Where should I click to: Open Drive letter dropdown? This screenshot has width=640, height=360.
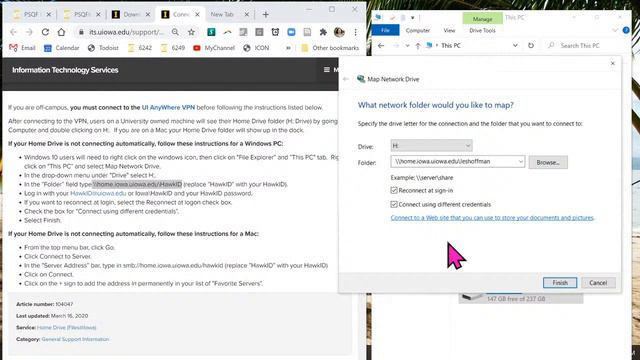point(431,145)
